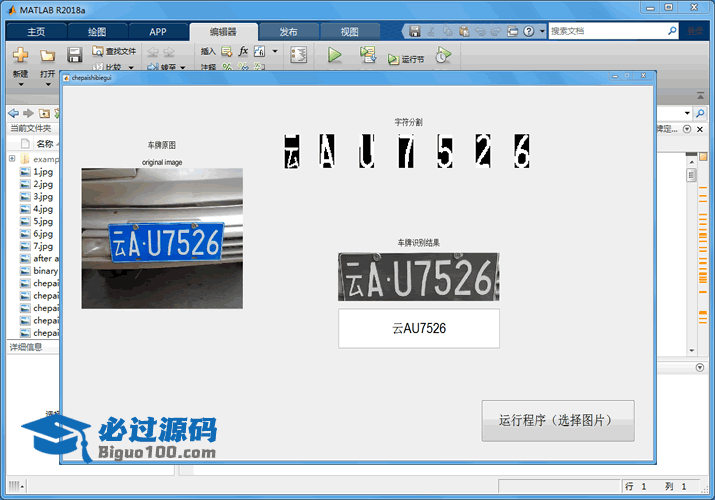715x500 pixels.
Task: Switch to the 视图 (View) tab
Action: tap(350, 32)
